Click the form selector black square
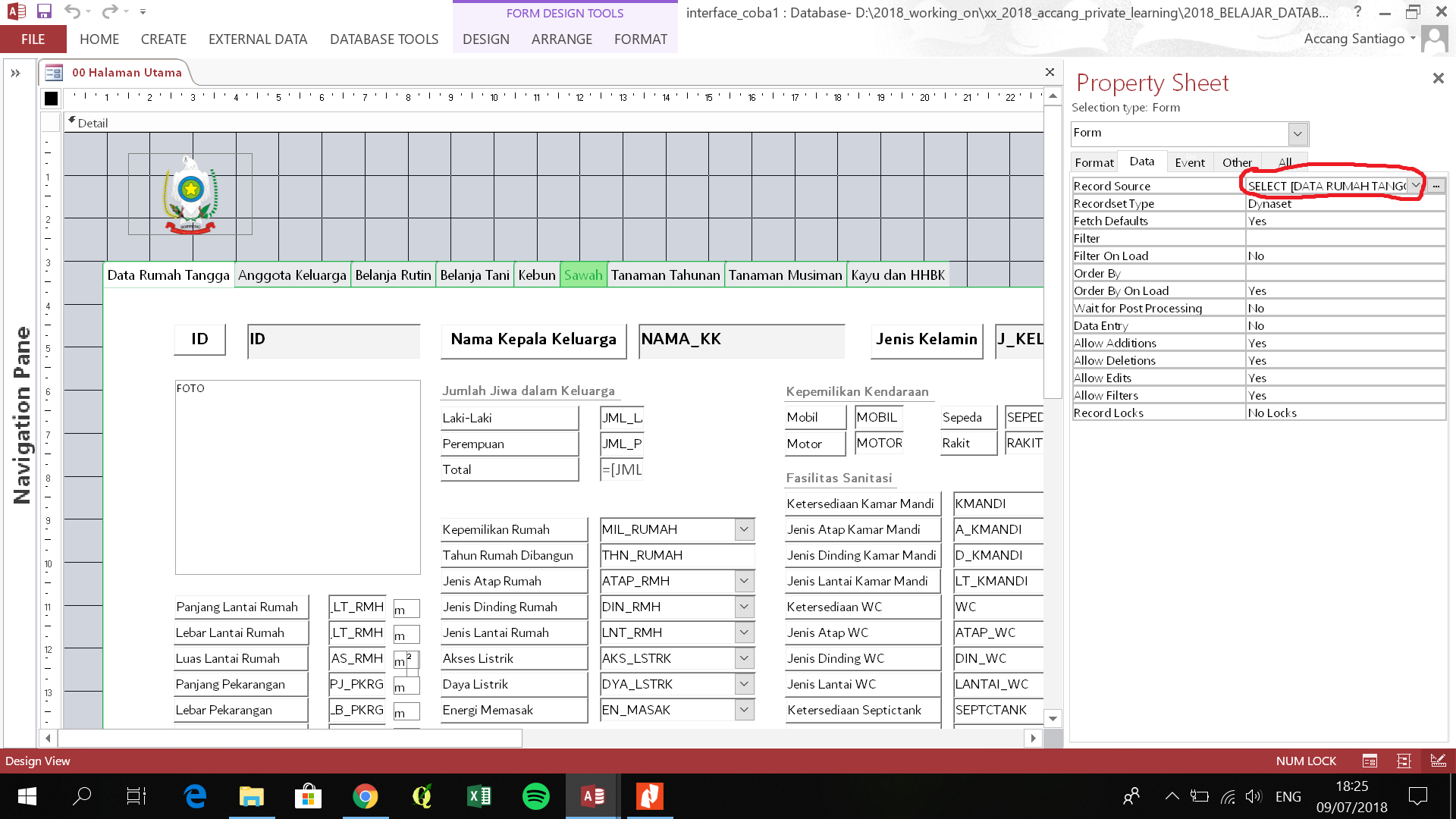 point(51,99)
